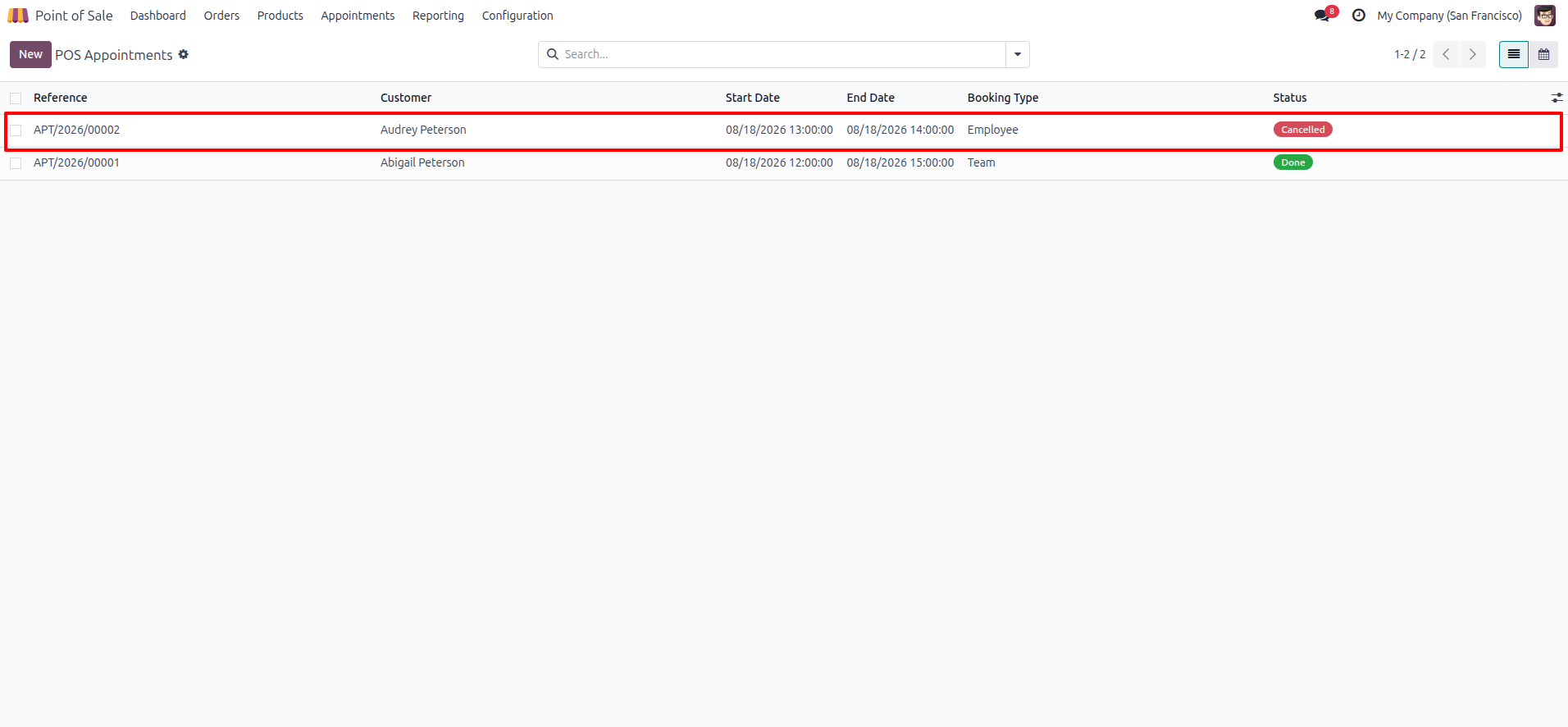Check the APT/2026/00002 row checkbox
This screenshot has width=1568, height=727.
(x=16, y=130)
